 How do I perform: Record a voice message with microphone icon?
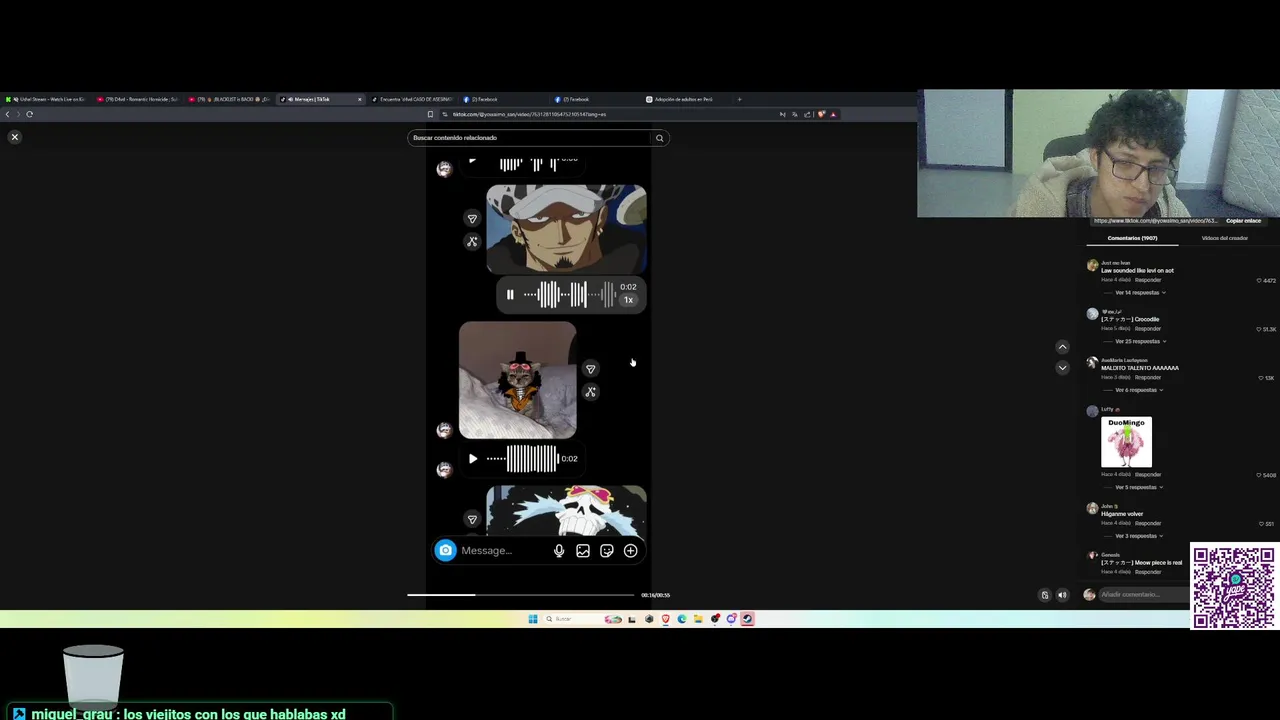tap(559, 551)
